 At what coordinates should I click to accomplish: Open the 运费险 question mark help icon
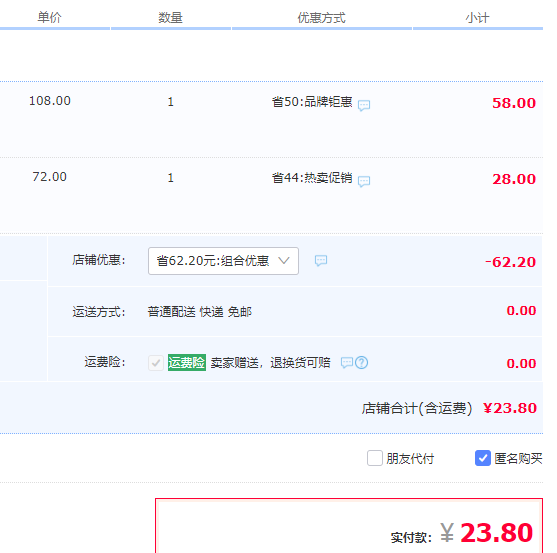tap(362, 363)
